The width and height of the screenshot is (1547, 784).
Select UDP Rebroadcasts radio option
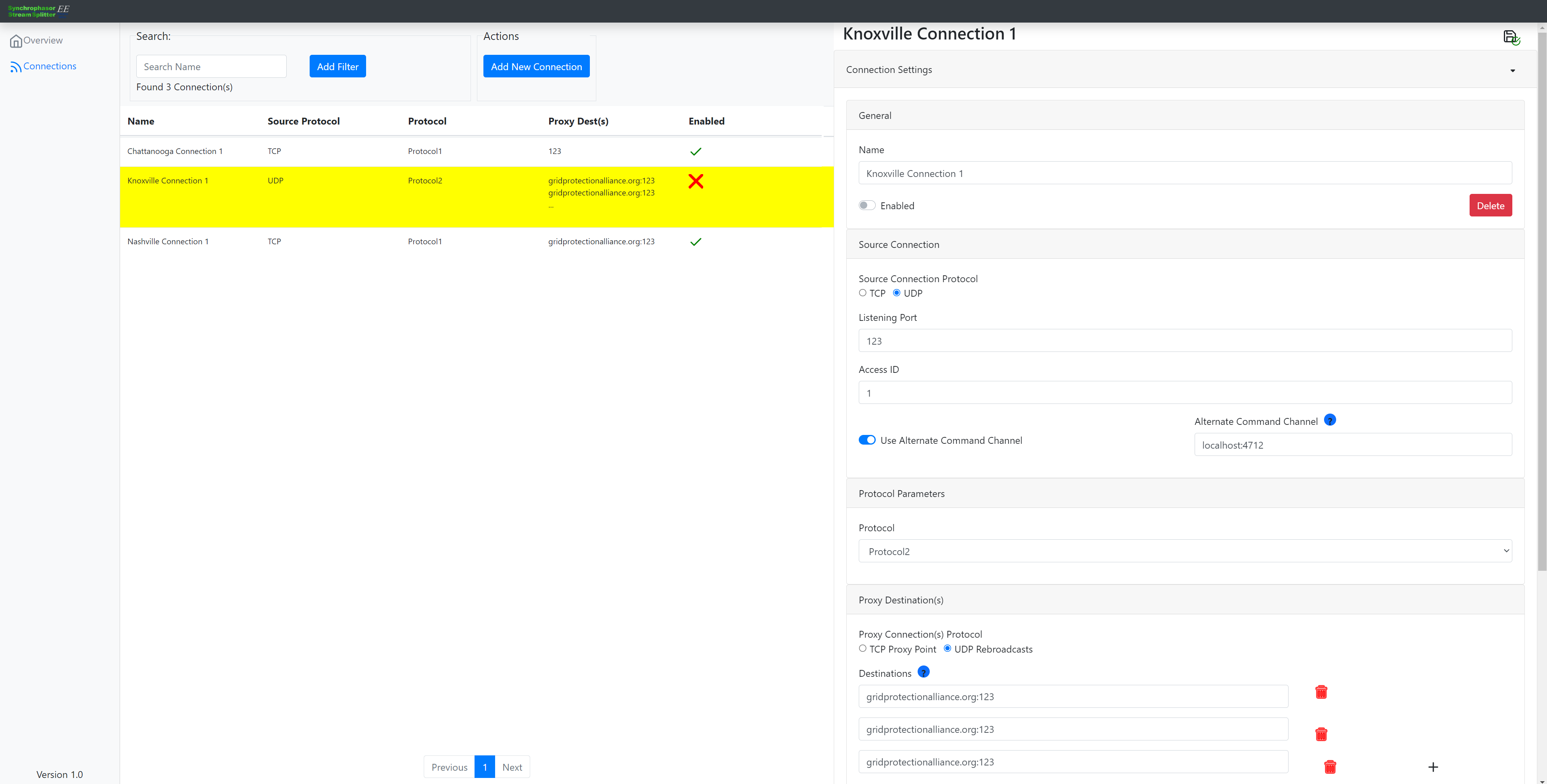tap(947, 648)
